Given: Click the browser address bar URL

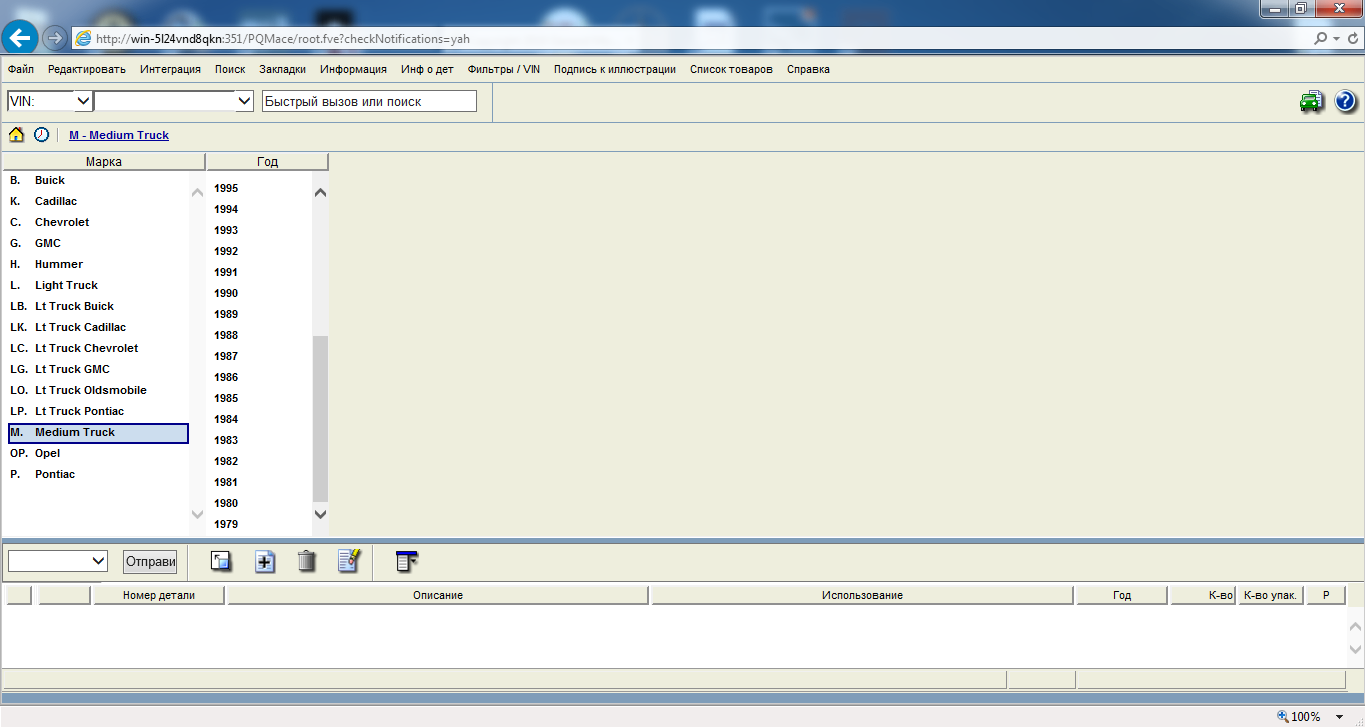Looking at the screenshot, I should (283, 39).
